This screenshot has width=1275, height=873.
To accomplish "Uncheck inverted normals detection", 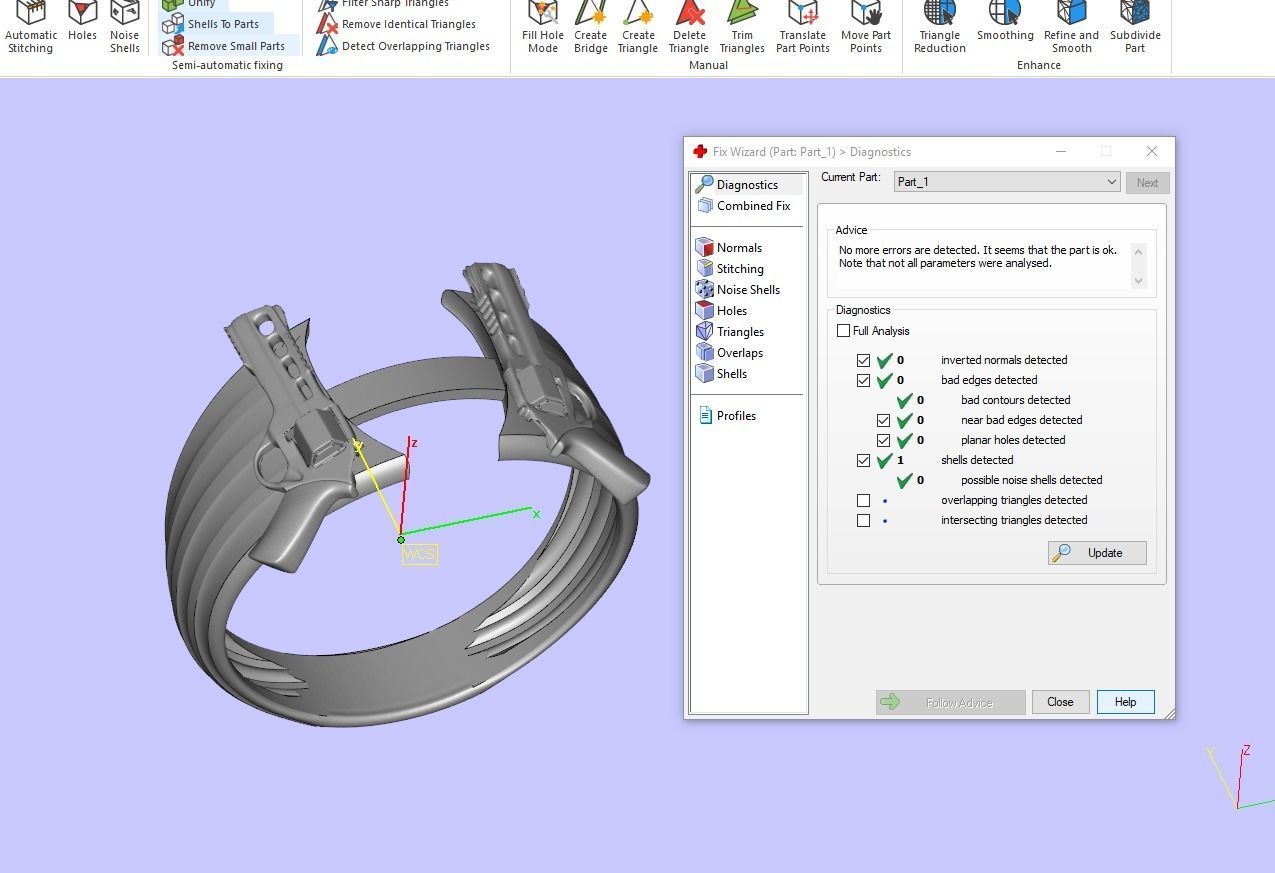I will tap(863, 360).
